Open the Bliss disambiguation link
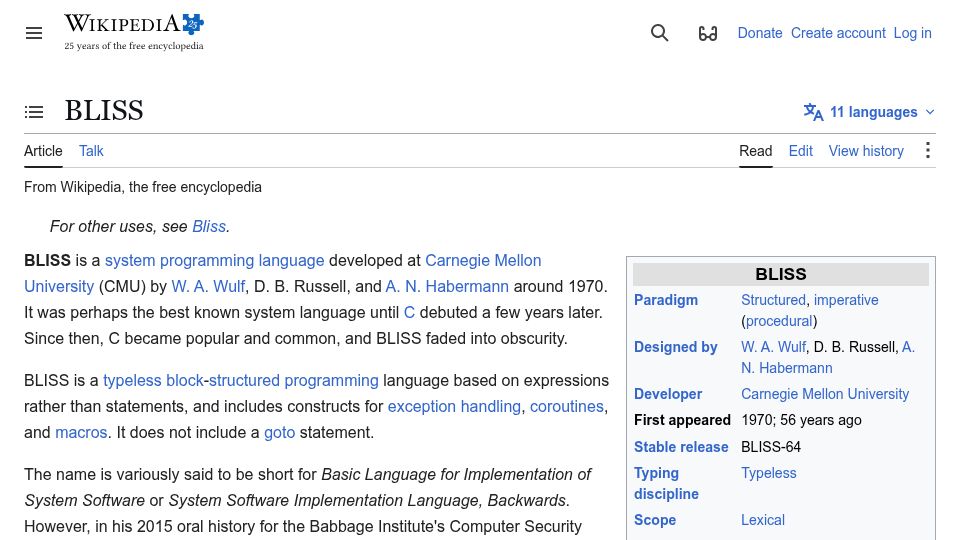Viewport: 960px width, 540px height. [x=209, y=227]
